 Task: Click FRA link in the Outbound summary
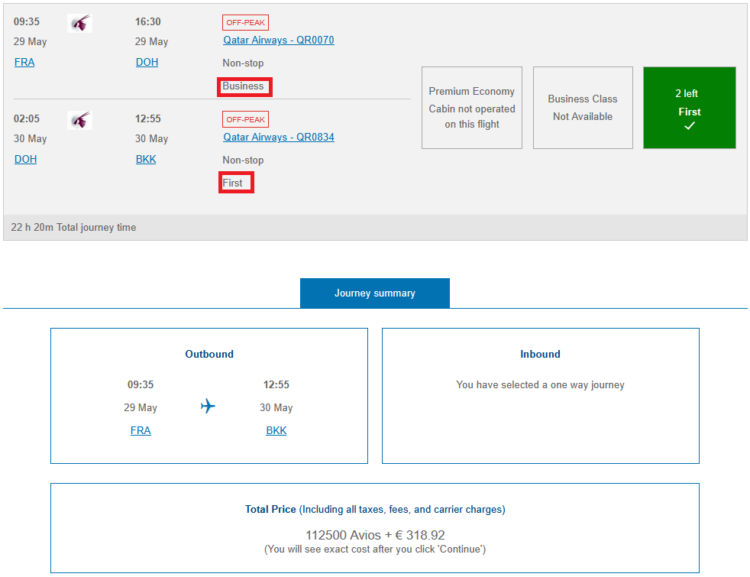pyautogui.click(x=141, y=431)
